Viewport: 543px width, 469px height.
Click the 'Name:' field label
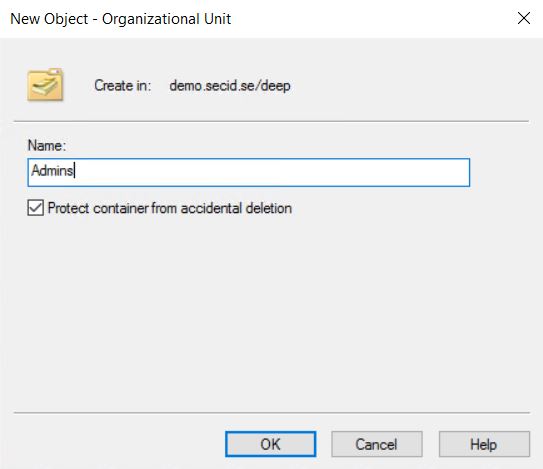click(47, 145)
